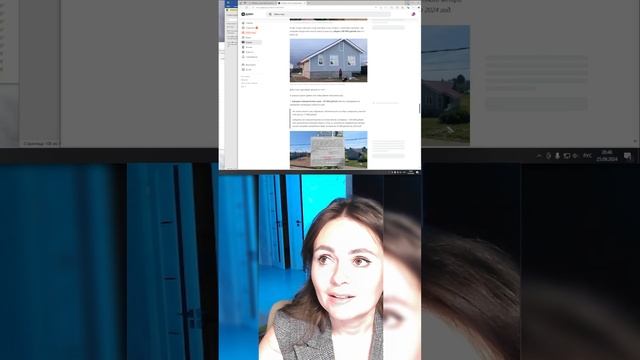Open sidebar item with red notification badge
Screen dimensions: 640x360
click(x=250, y=28)
